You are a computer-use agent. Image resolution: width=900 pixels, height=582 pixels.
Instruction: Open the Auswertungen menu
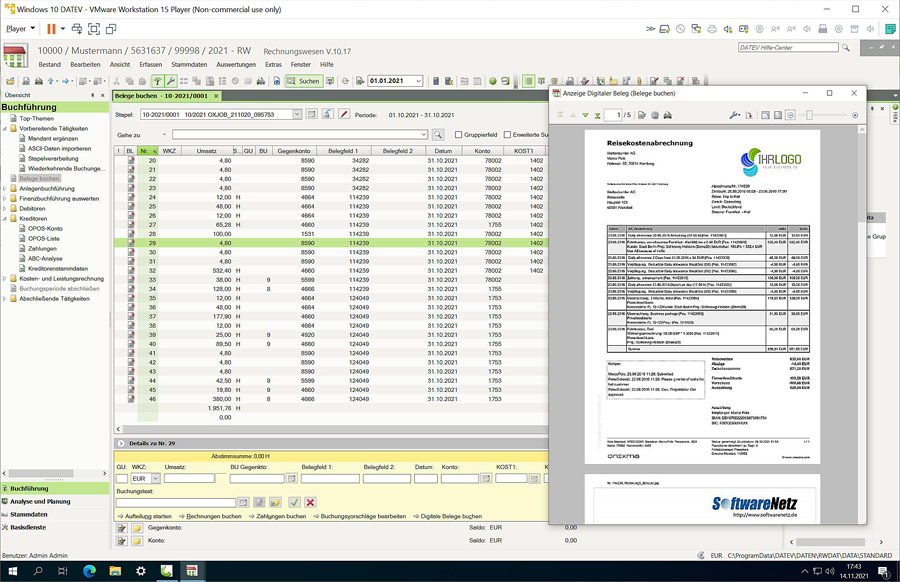point(236,64)
